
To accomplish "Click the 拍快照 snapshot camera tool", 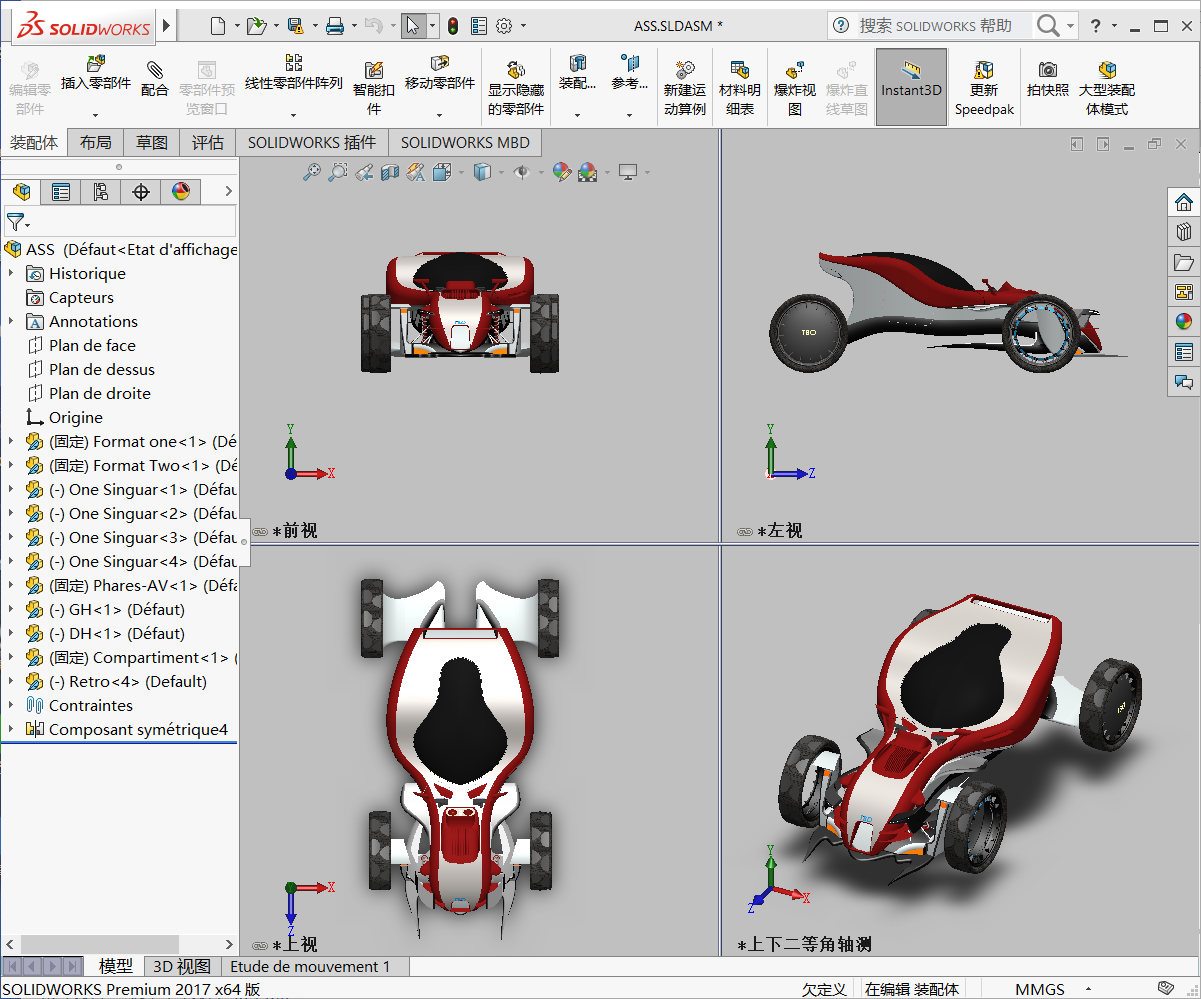I will coord(1047,78).
